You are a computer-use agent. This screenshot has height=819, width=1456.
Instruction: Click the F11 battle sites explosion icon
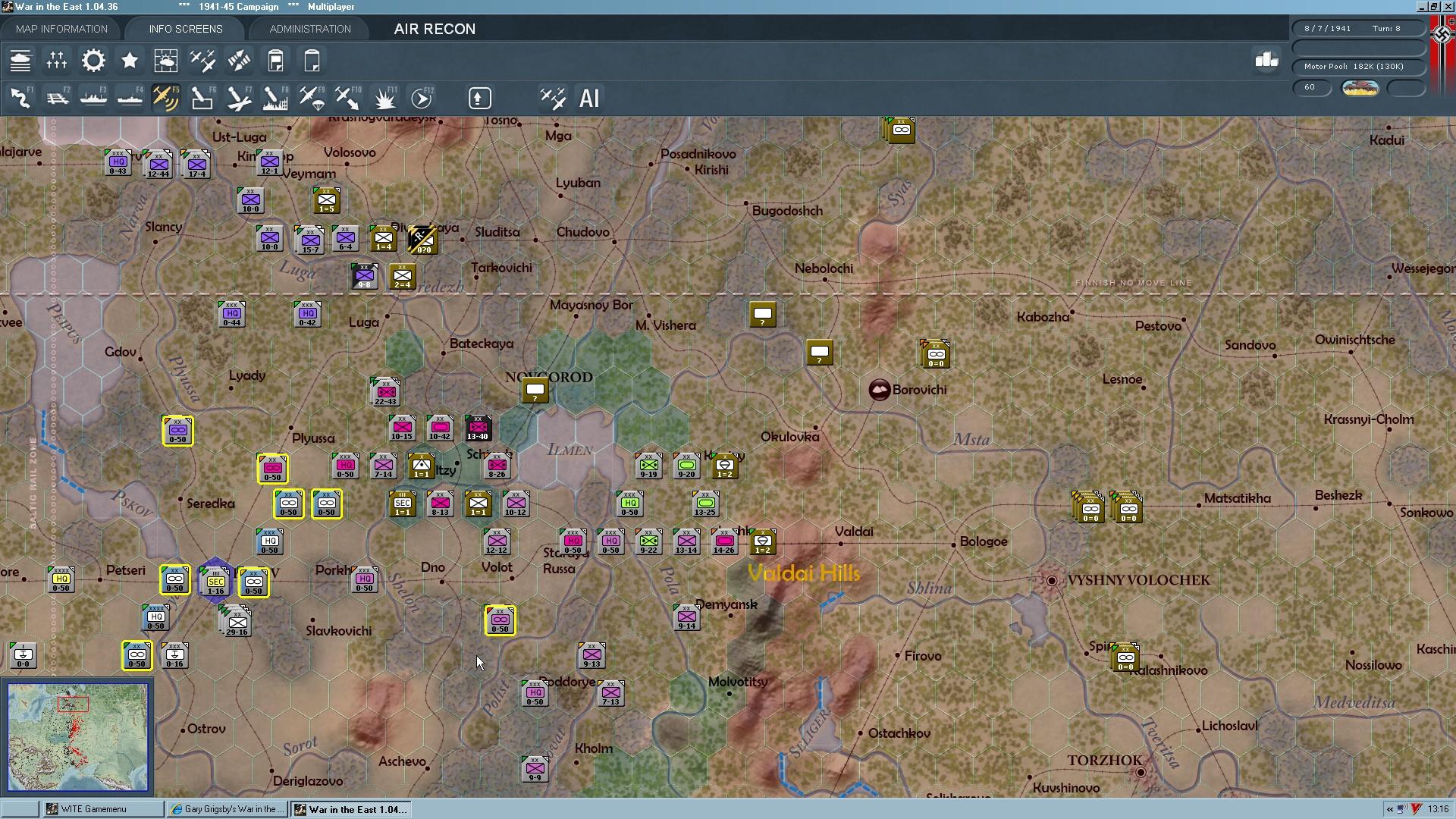pyautogui.click(x=385, y=99)
